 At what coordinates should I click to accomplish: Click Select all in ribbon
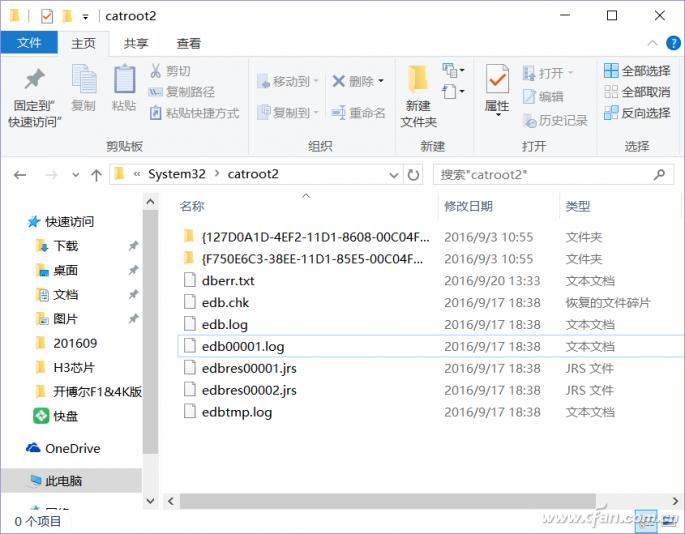(x=637, y=70)
